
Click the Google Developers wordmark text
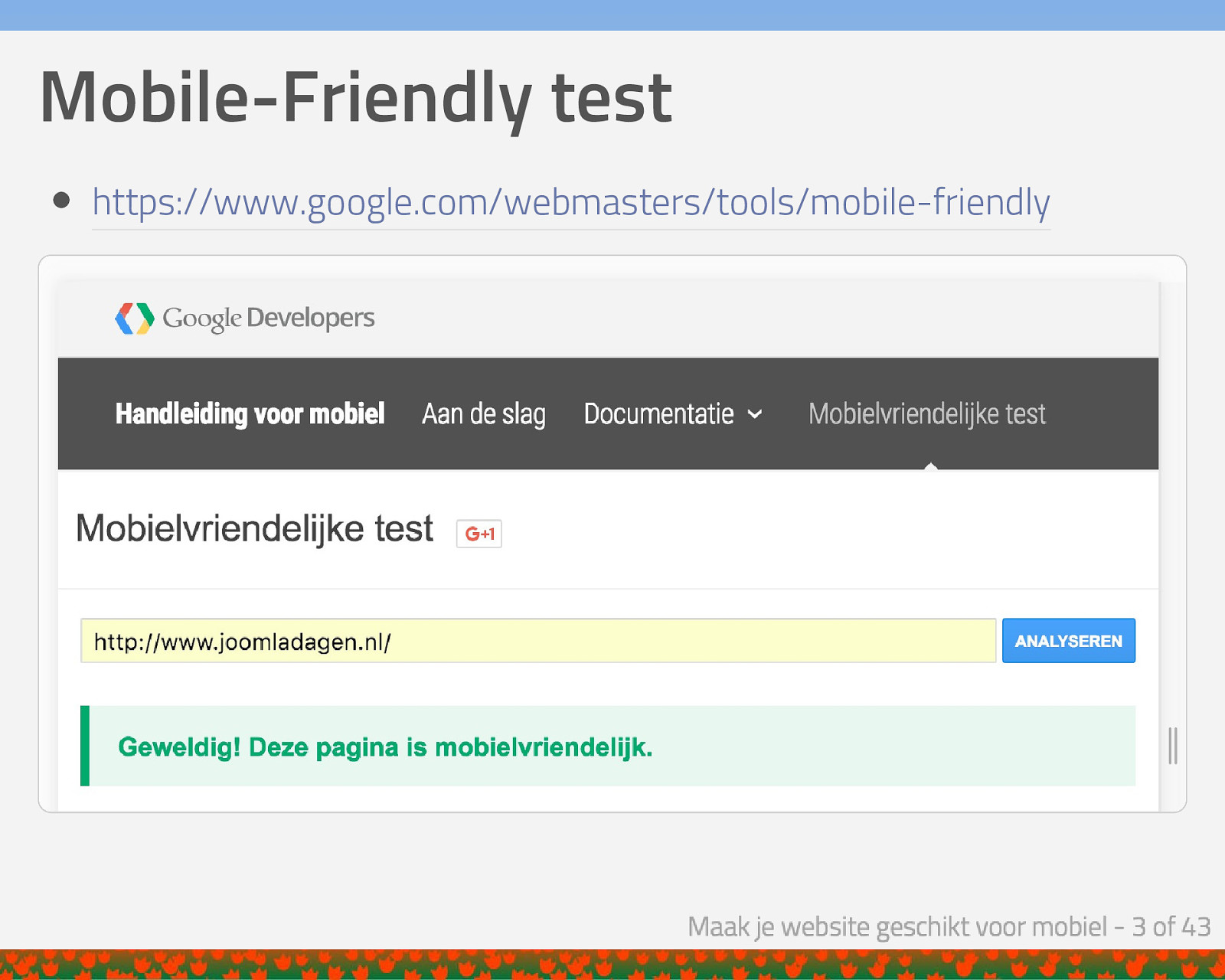tap(269, 318)
